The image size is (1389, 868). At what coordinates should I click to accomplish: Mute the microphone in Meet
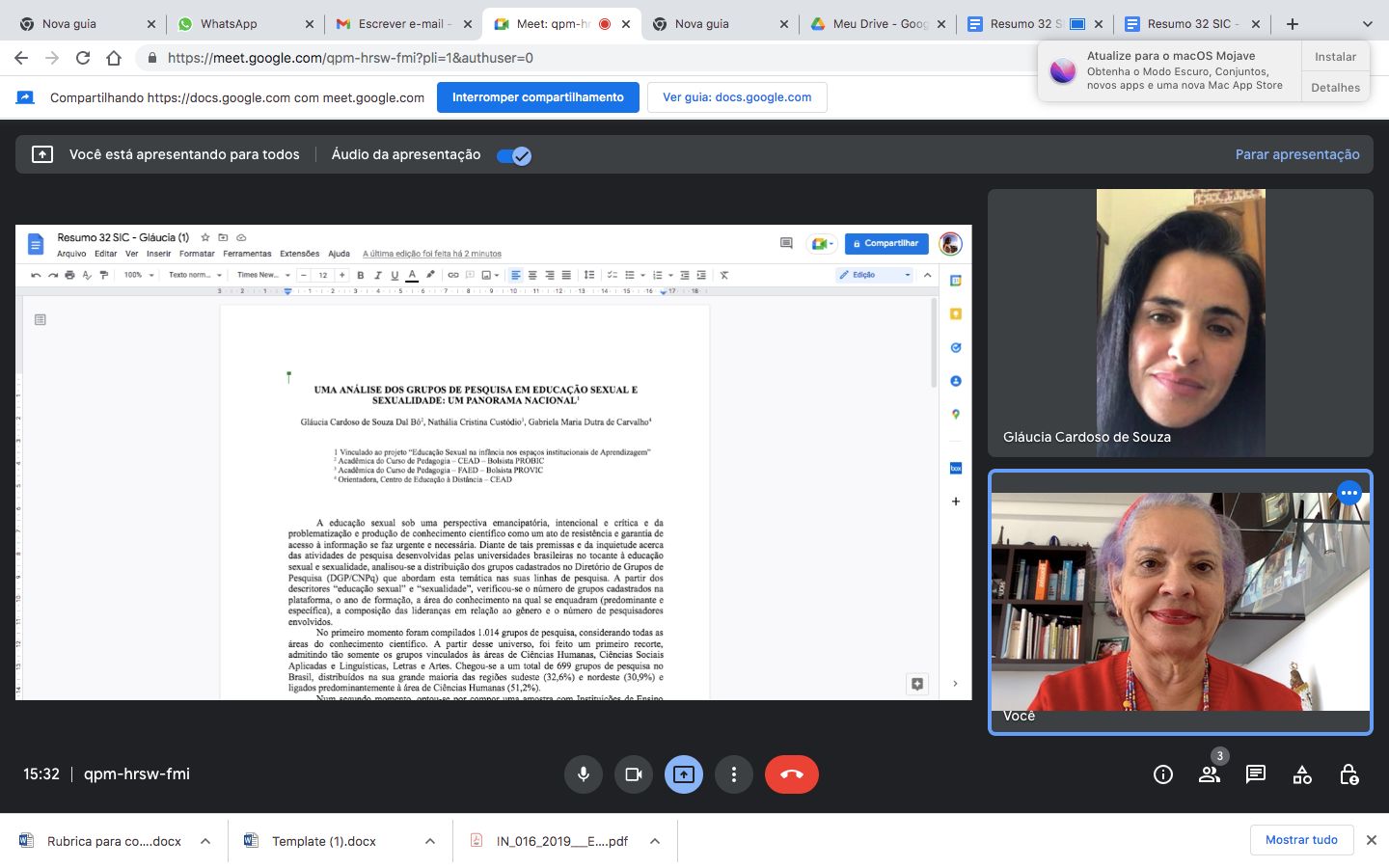584,774
